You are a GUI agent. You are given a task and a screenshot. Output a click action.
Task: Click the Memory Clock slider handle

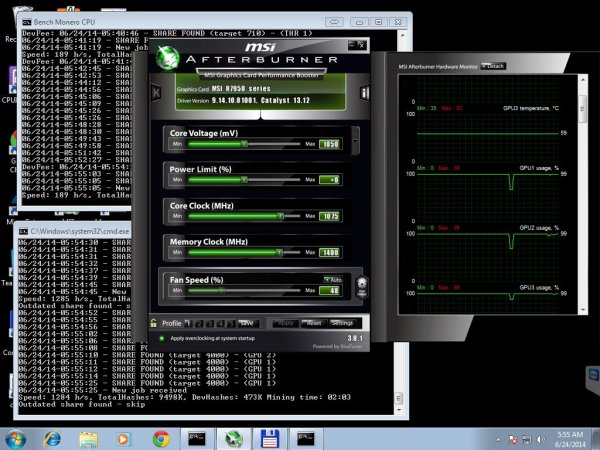click(279, 253)
